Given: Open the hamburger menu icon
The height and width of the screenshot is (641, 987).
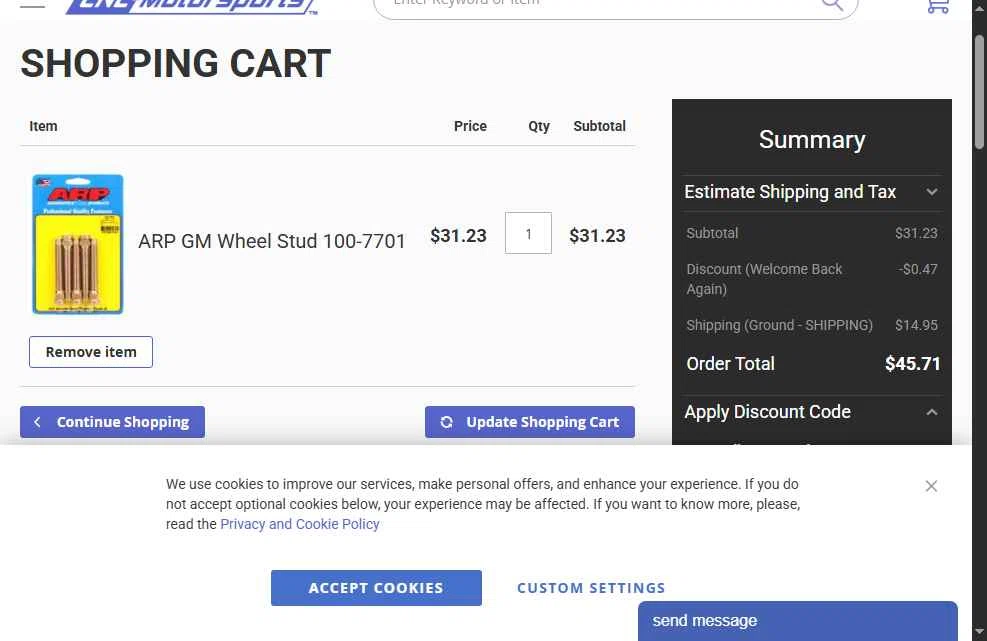Looking at the screenshot, I should point(33,4).
